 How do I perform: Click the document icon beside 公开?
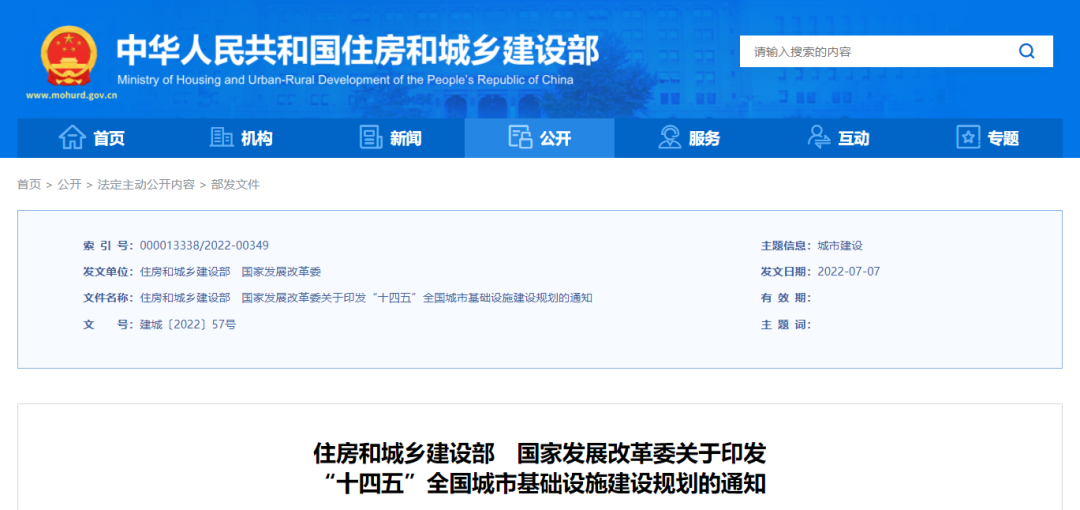point(520,138)
